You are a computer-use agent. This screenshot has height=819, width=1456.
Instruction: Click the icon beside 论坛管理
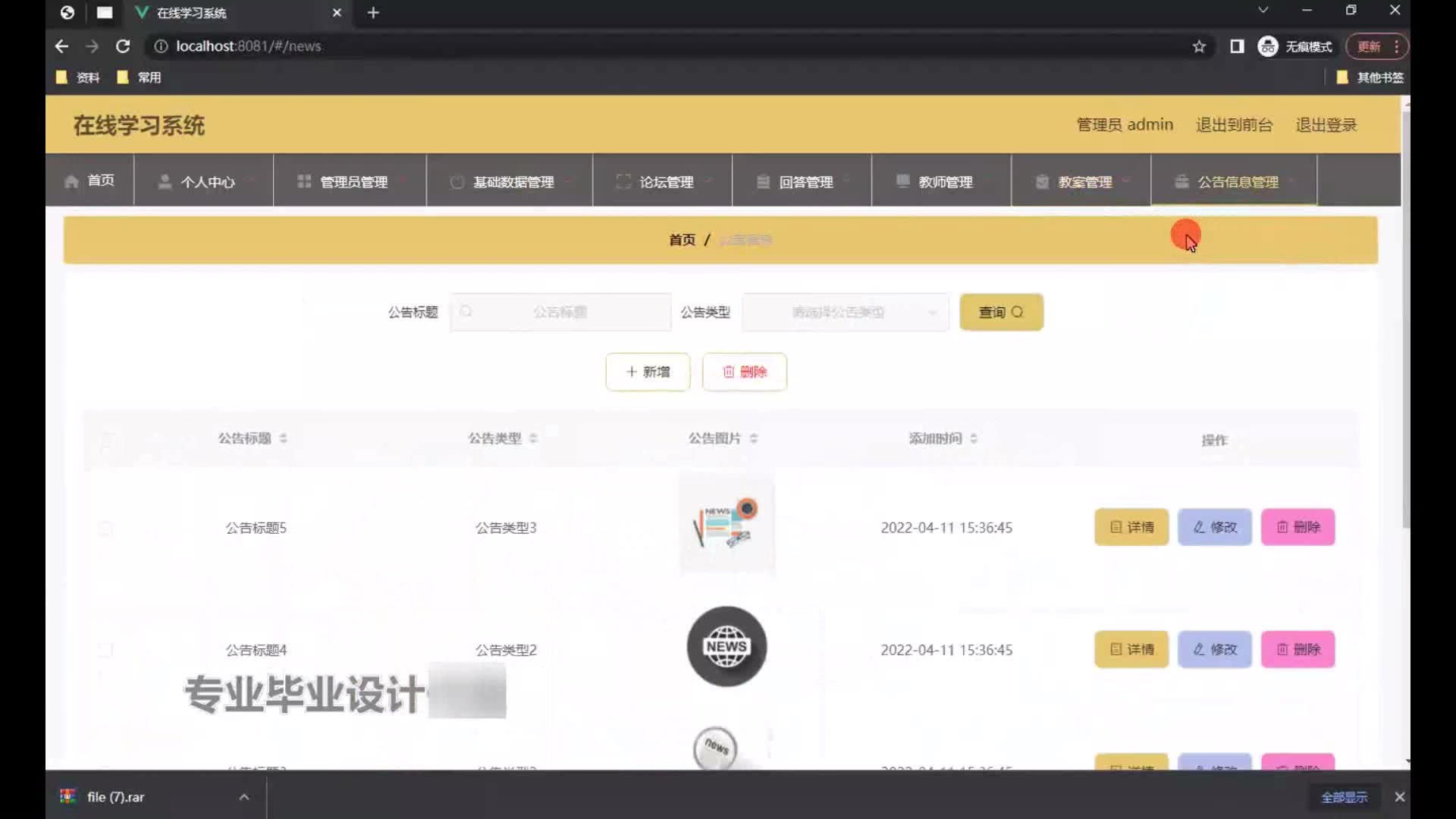[623, 181]
